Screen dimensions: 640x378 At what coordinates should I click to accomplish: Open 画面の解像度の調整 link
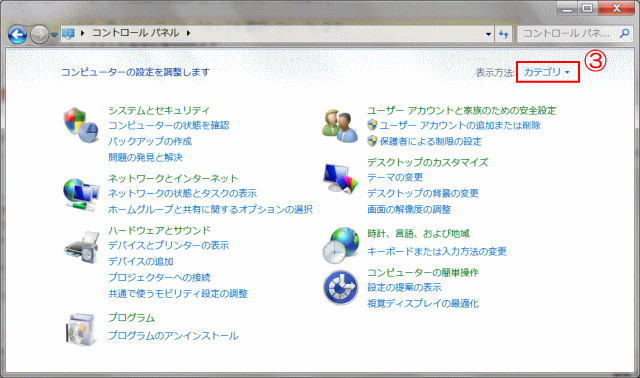click(x=409, y=209)
